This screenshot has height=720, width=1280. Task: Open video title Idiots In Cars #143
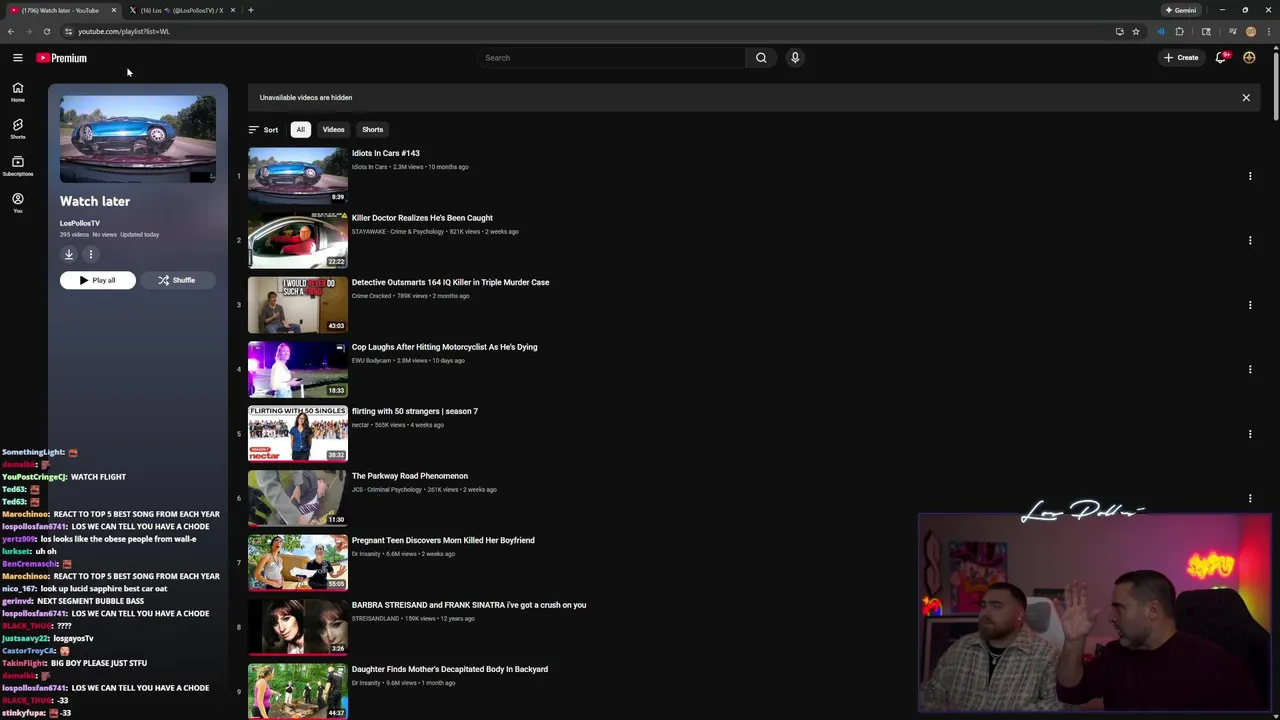[386, 153]
